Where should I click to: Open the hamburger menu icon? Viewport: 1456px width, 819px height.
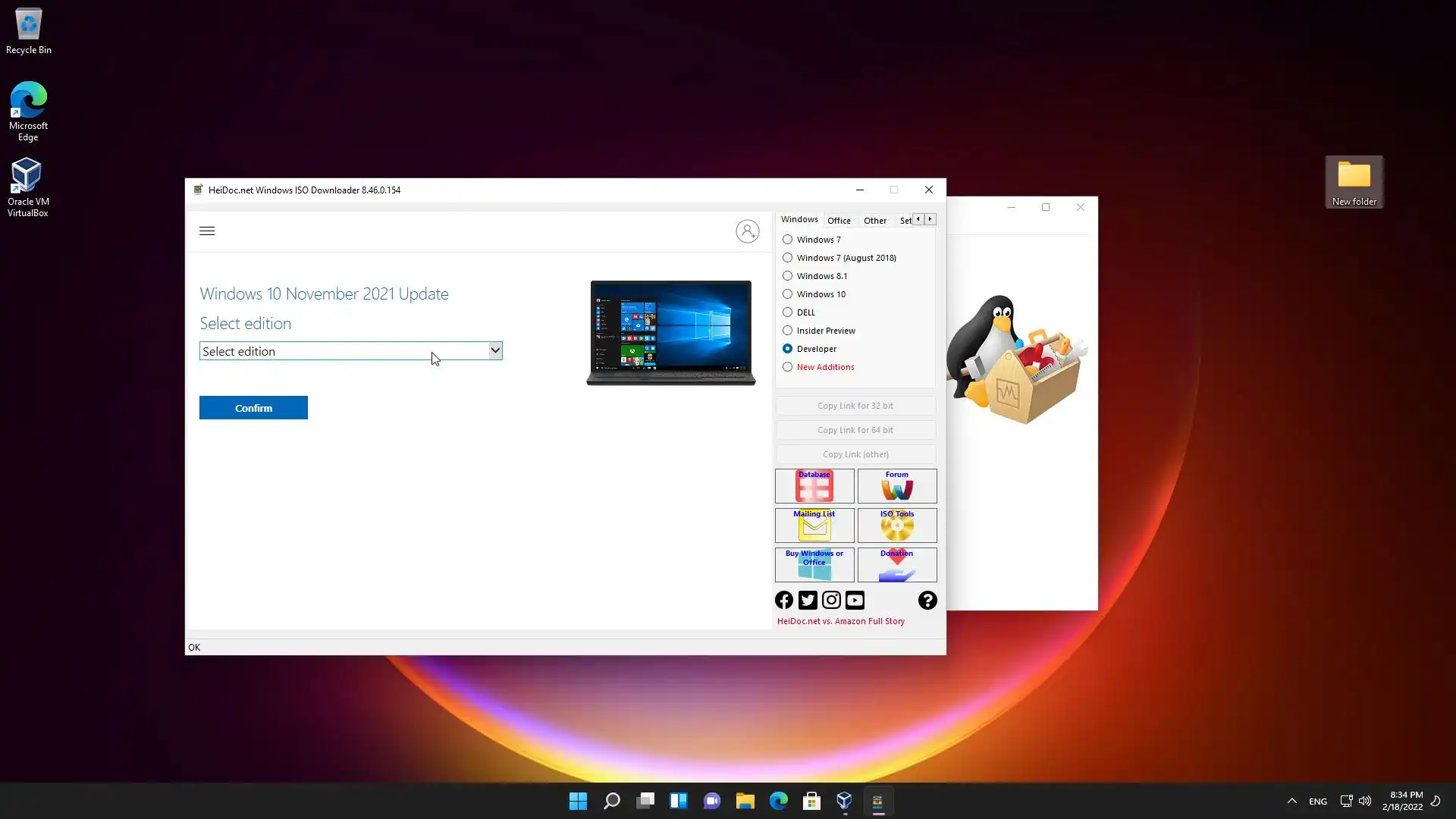[207, 231]
